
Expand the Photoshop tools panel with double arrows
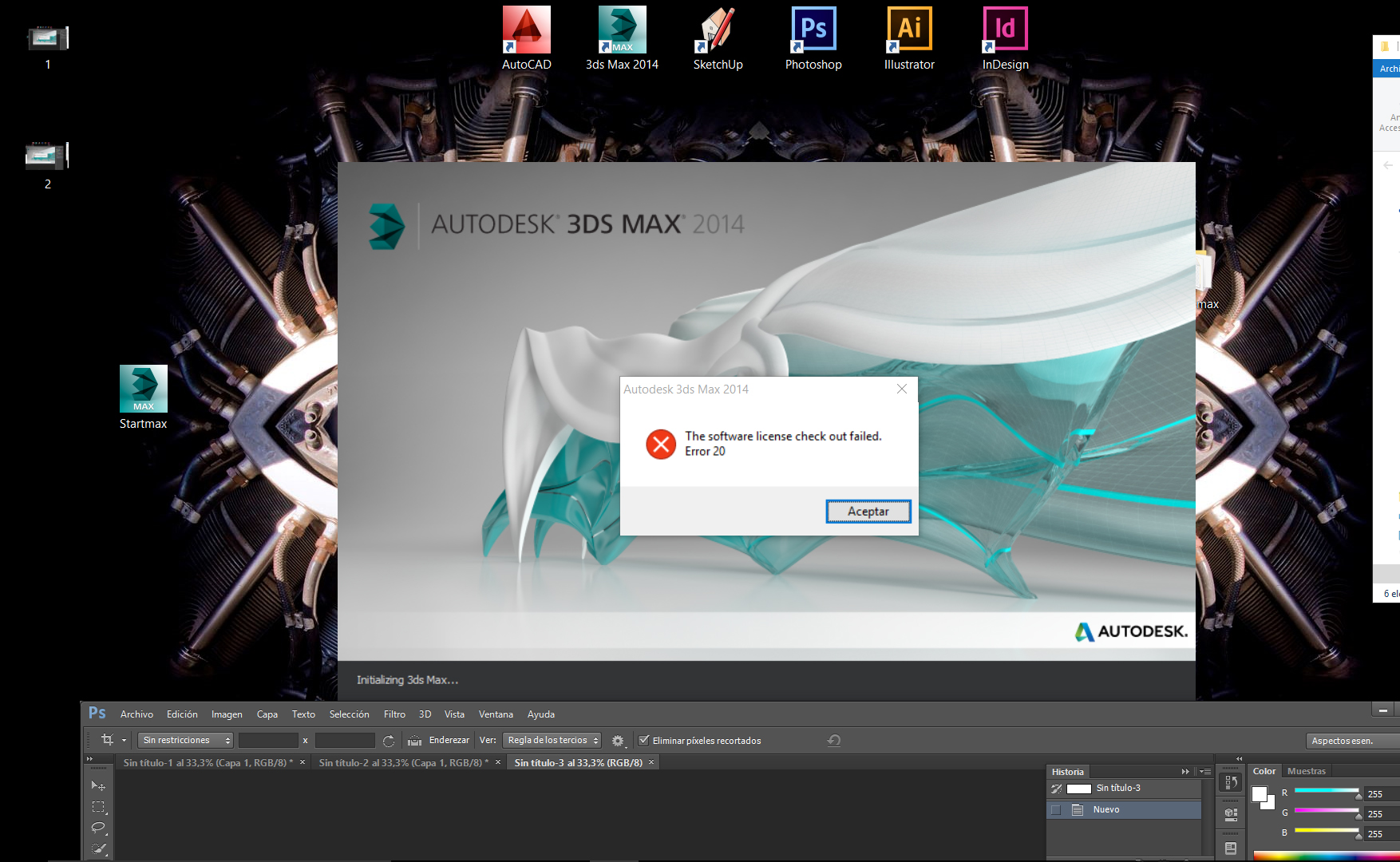[89, 759]
